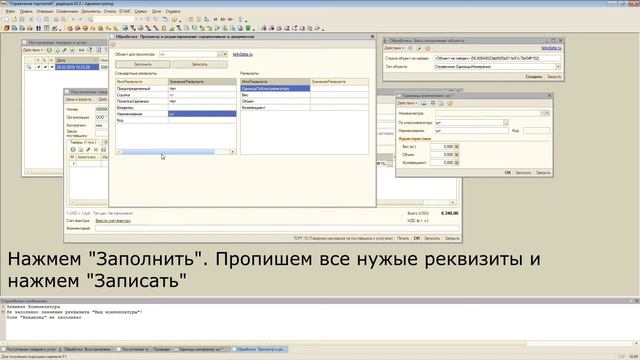
Task: Click the Код field in Единицы измерения window
Action: 536,131
